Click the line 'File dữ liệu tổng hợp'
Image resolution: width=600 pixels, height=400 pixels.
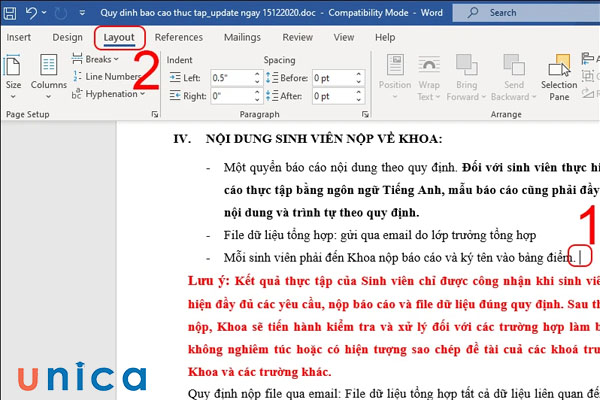click(380, 235)
